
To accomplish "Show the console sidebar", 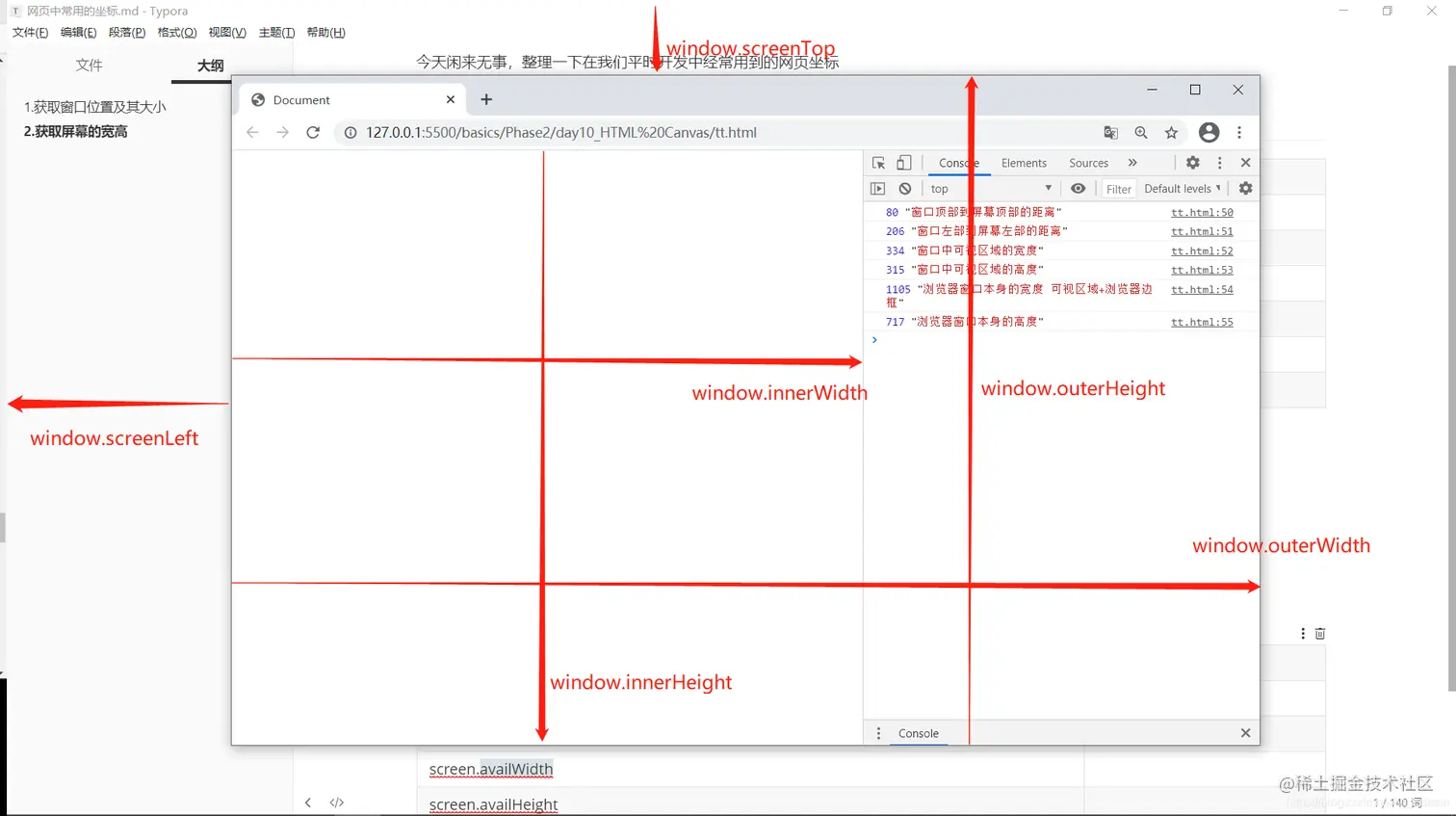I will pos(877,189).
